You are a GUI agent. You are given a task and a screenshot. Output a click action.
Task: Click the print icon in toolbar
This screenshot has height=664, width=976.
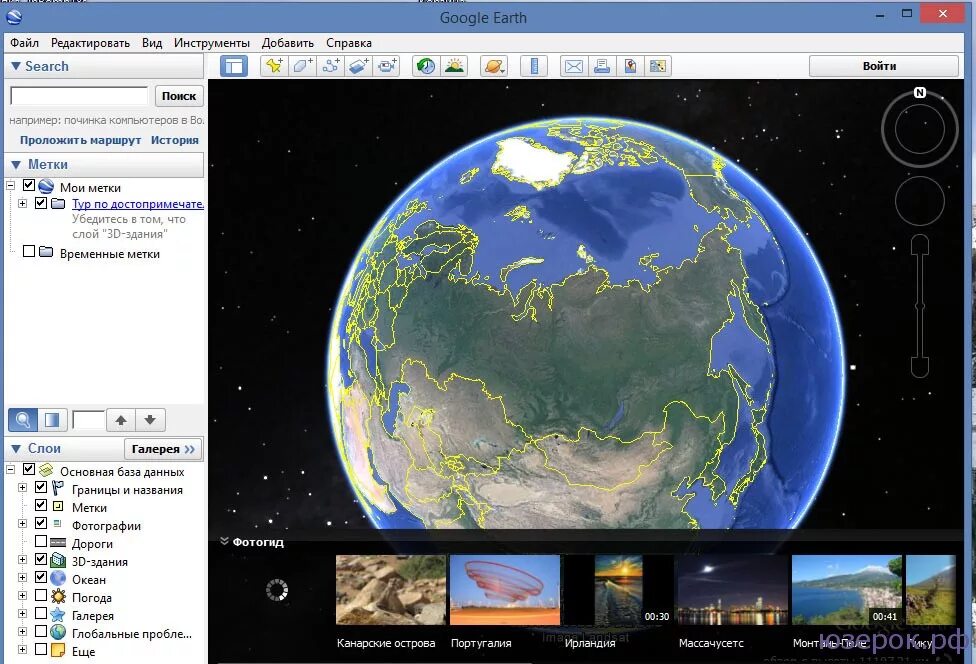(x=602, y=66)
